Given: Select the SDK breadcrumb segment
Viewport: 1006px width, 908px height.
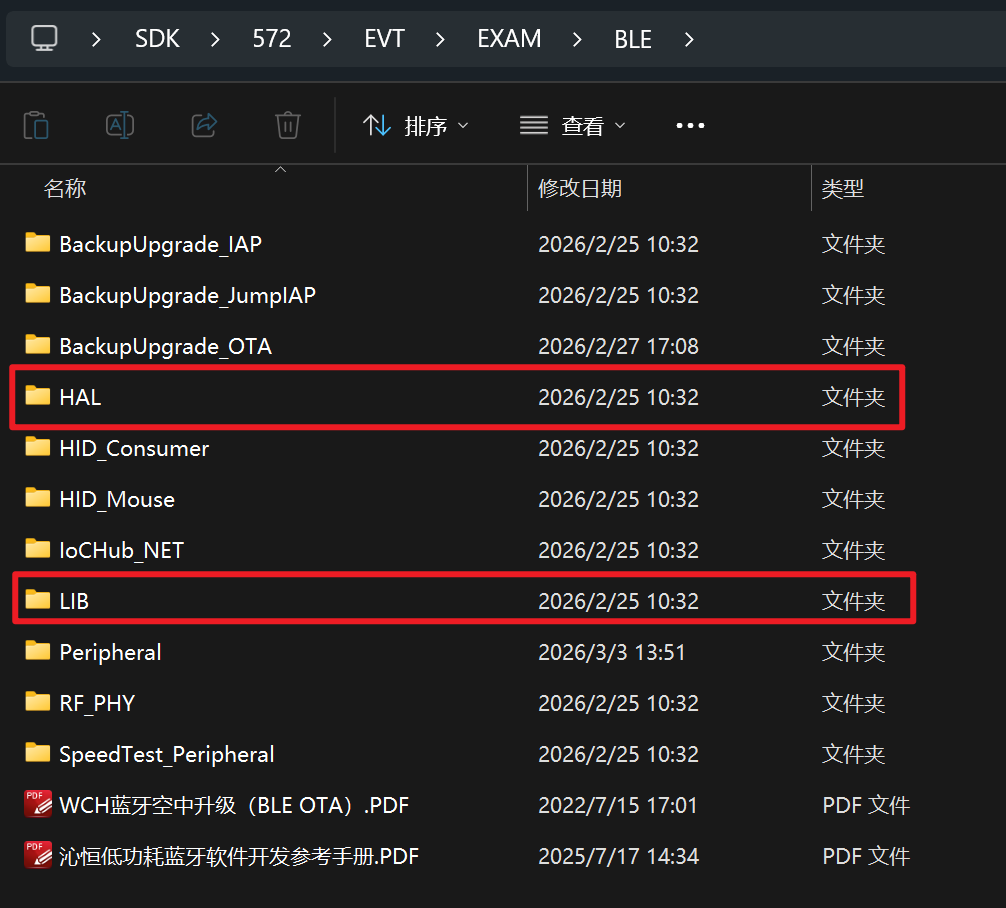Looking at the screenshot, I should coord(157,39).
